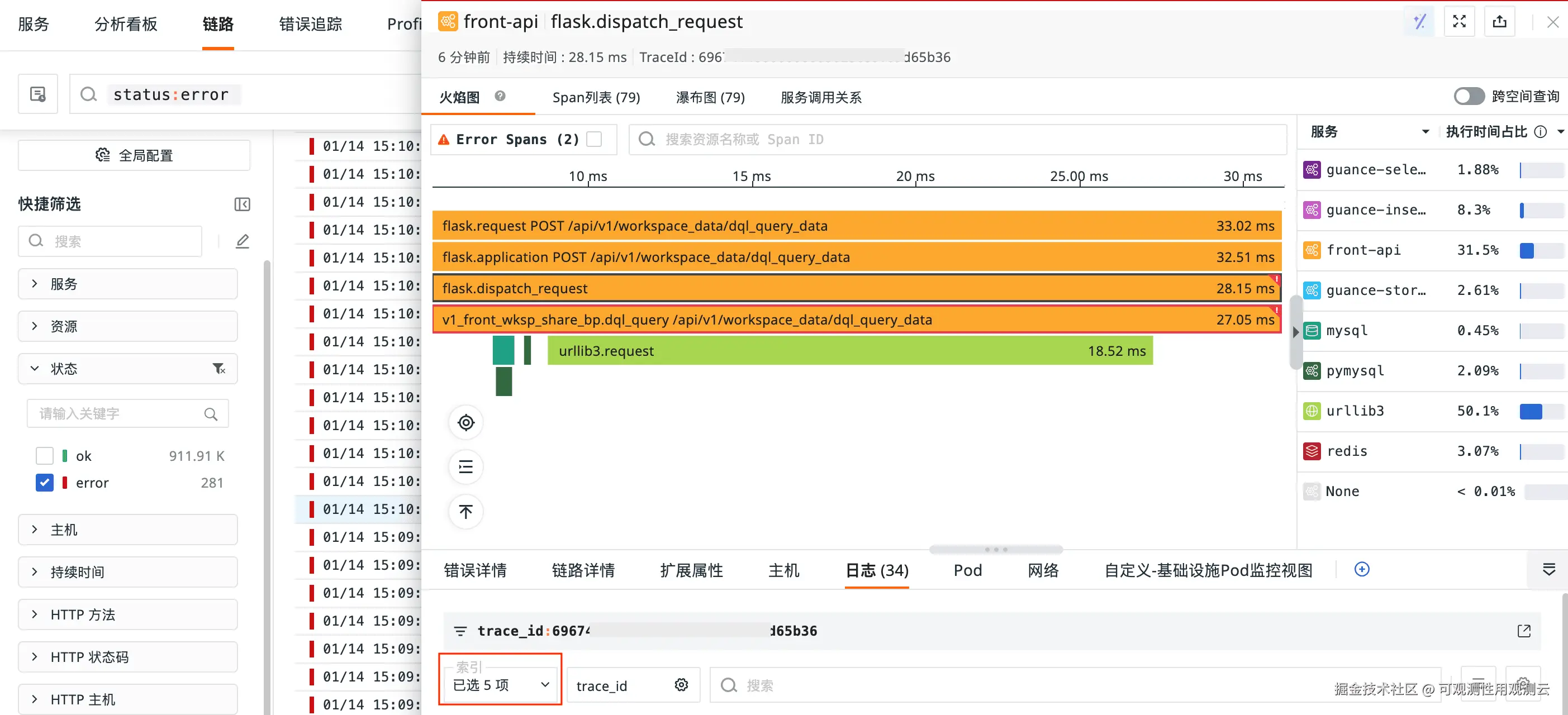
Task: Click the back-to-top arrow icon
Action: [465, 511]
